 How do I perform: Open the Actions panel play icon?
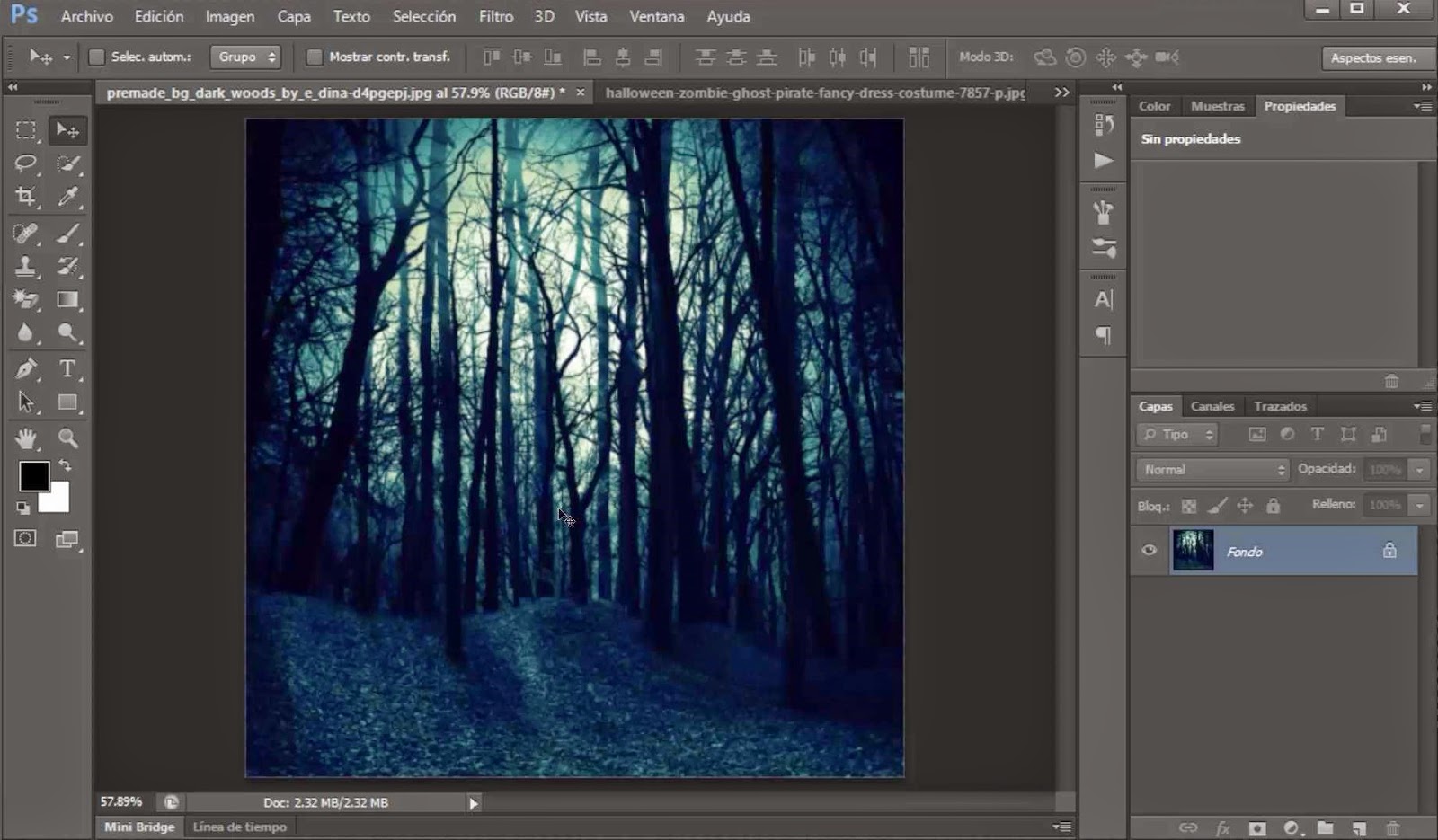1104,161
